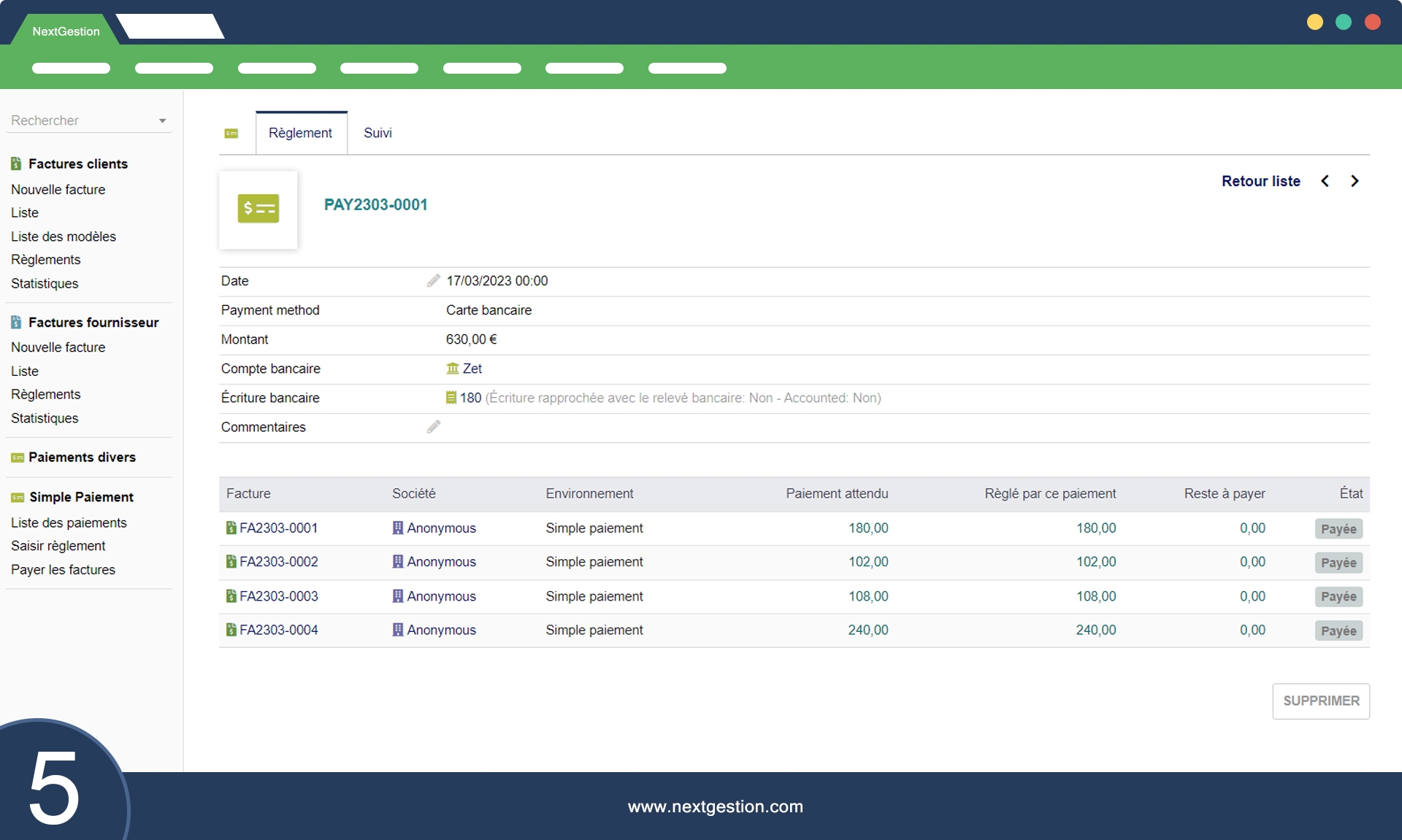Select the Règlement tab
1402x840 pixels.
300,133
